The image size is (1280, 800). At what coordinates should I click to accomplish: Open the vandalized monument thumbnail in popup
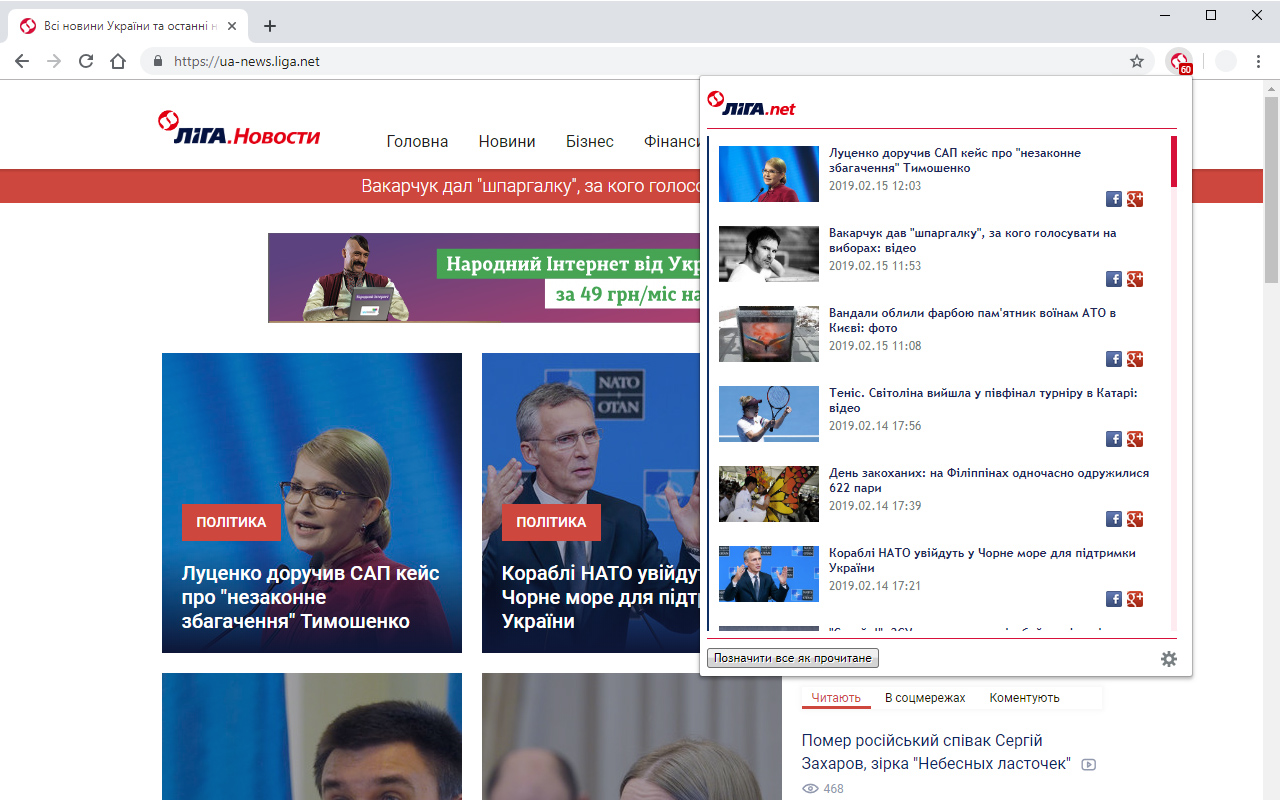coord(769,334)
